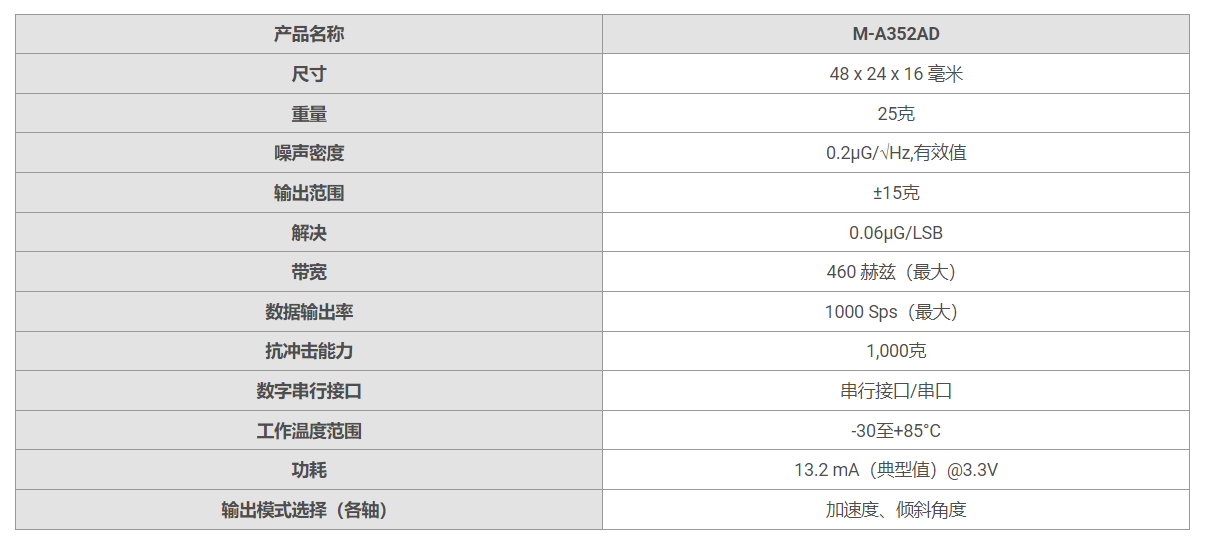The height and width of the screenshot is (543, 1208).
Task: Select the 48 x 24 x 16 毫米 value
Action: [895, 74]
